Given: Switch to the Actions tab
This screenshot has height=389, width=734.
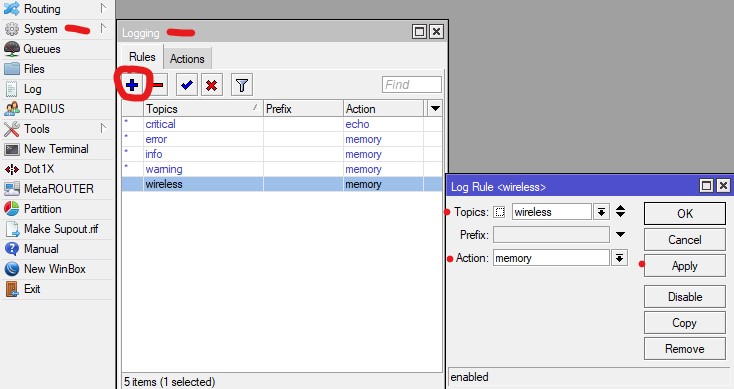Looking at the screenshot, I should pyautogui.click(x=187, y=59).
